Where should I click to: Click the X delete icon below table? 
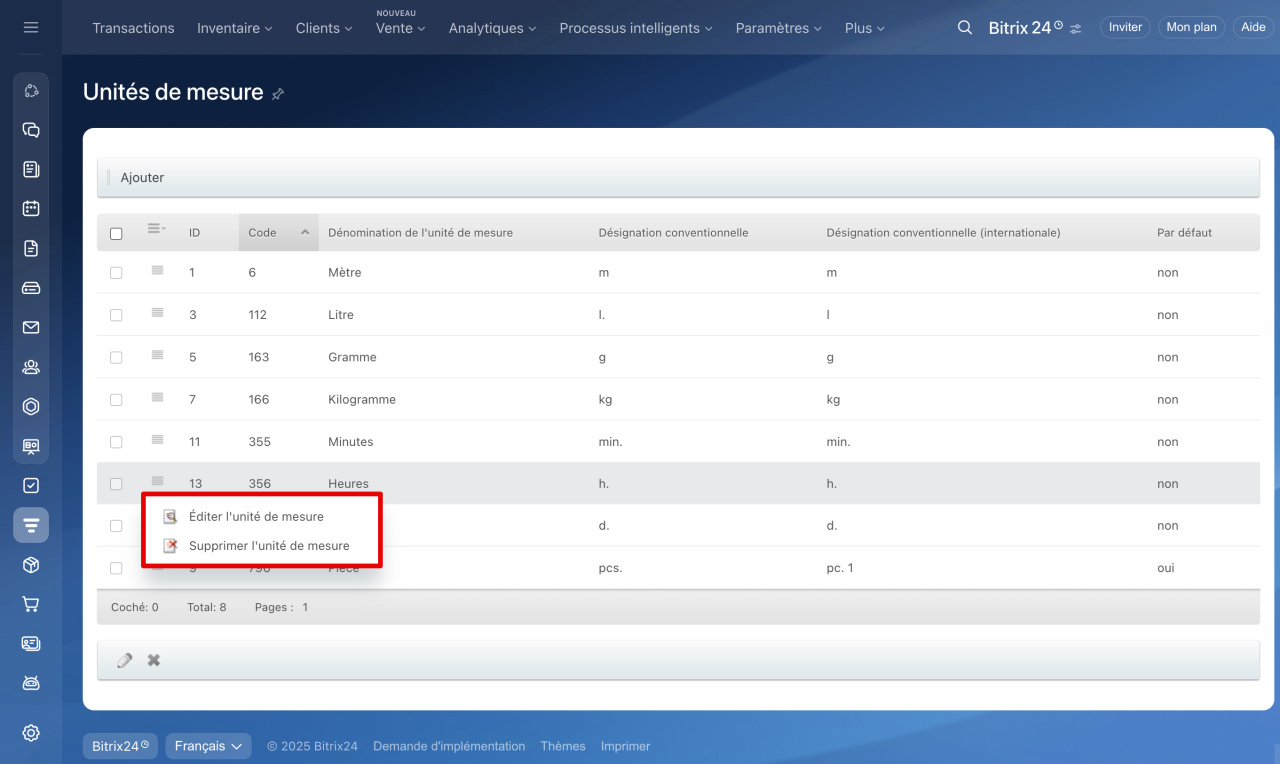(154, 660)
